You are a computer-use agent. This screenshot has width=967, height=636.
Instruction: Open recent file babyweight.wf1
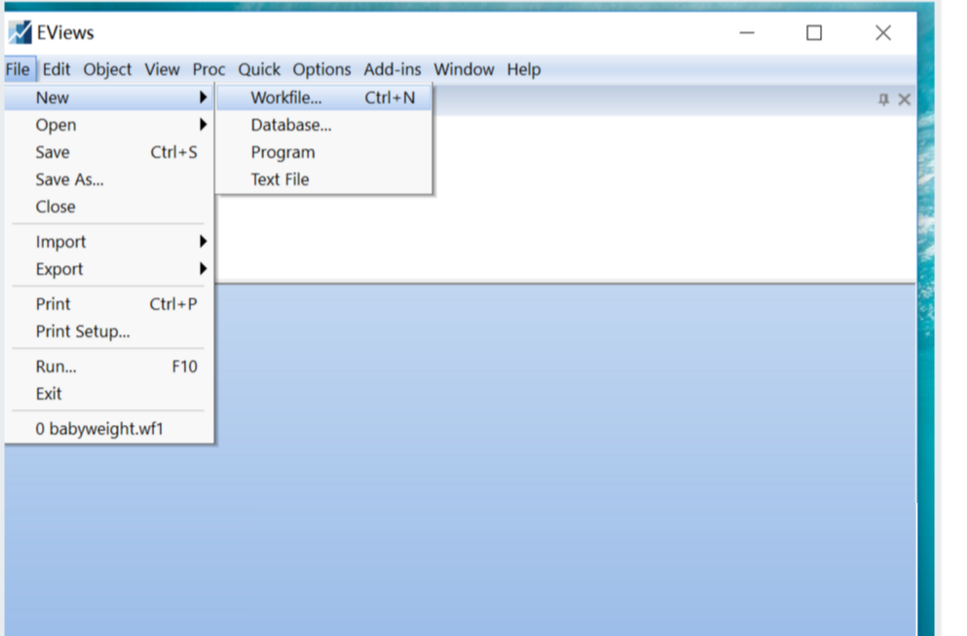(x=109, y=428)
